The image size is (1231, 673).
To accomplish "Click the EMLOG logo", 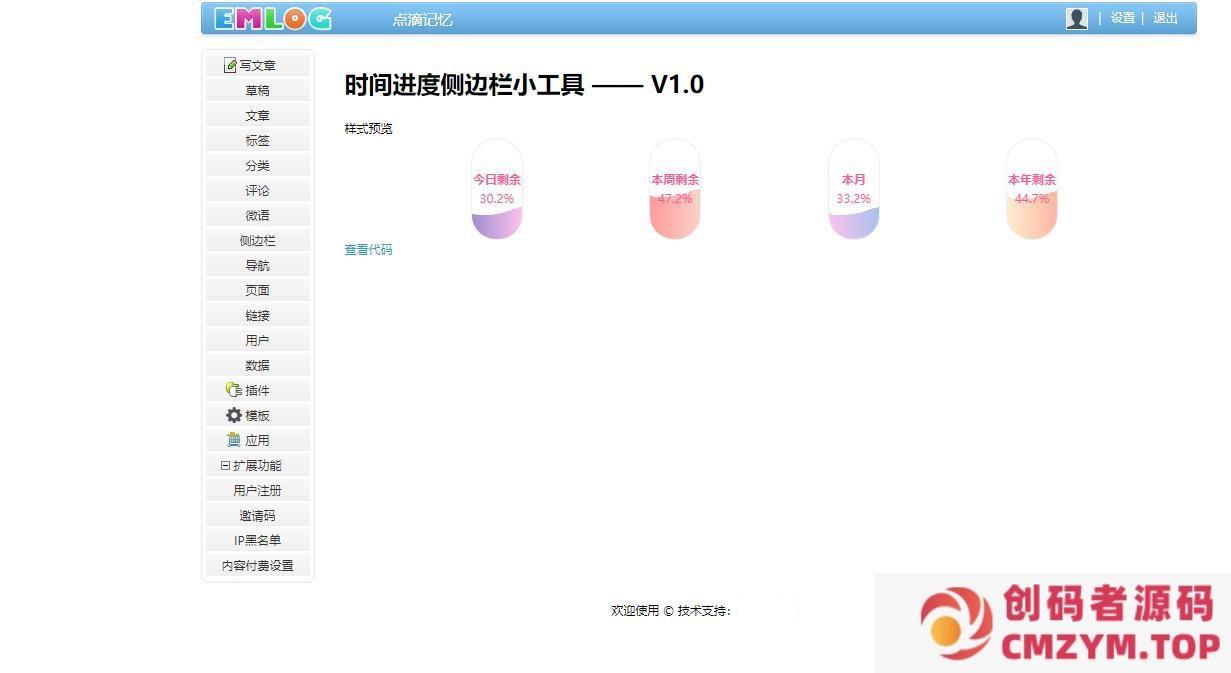I will pos(272,19).
